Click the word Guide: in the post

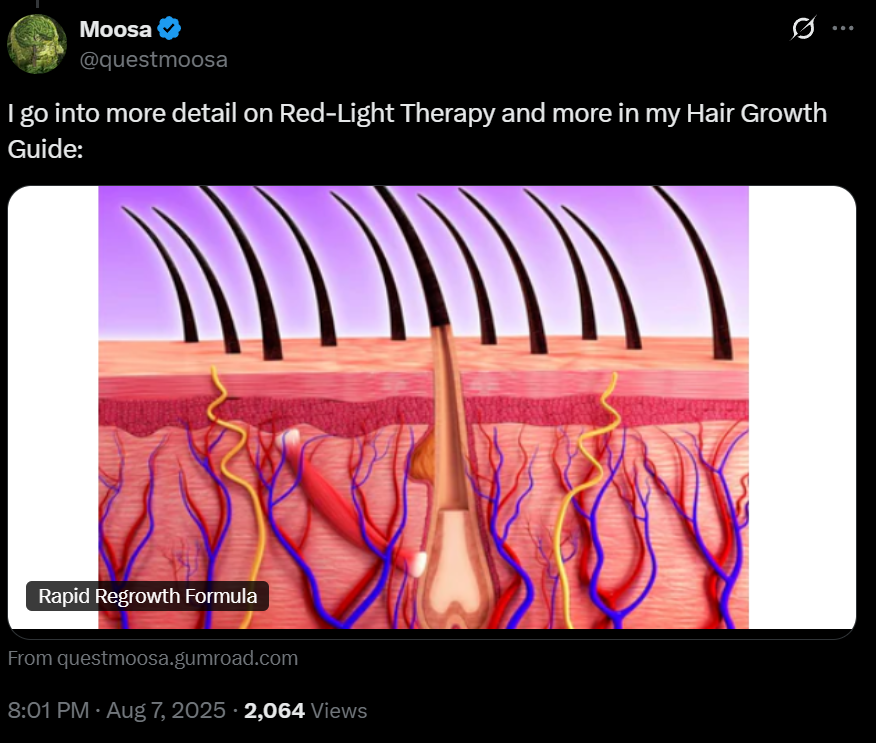click(45, 149)
